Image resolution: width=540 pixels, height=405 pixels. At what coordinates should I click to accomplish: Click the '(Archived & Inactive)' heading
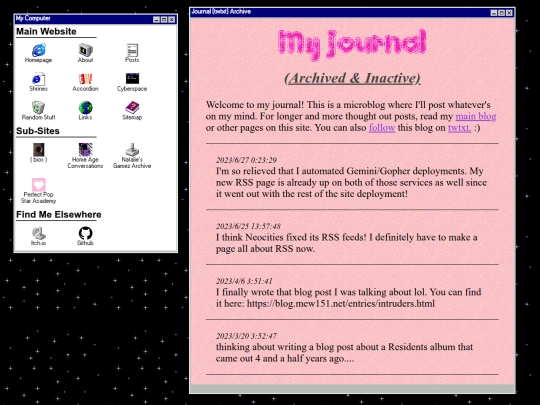point(352,78)
